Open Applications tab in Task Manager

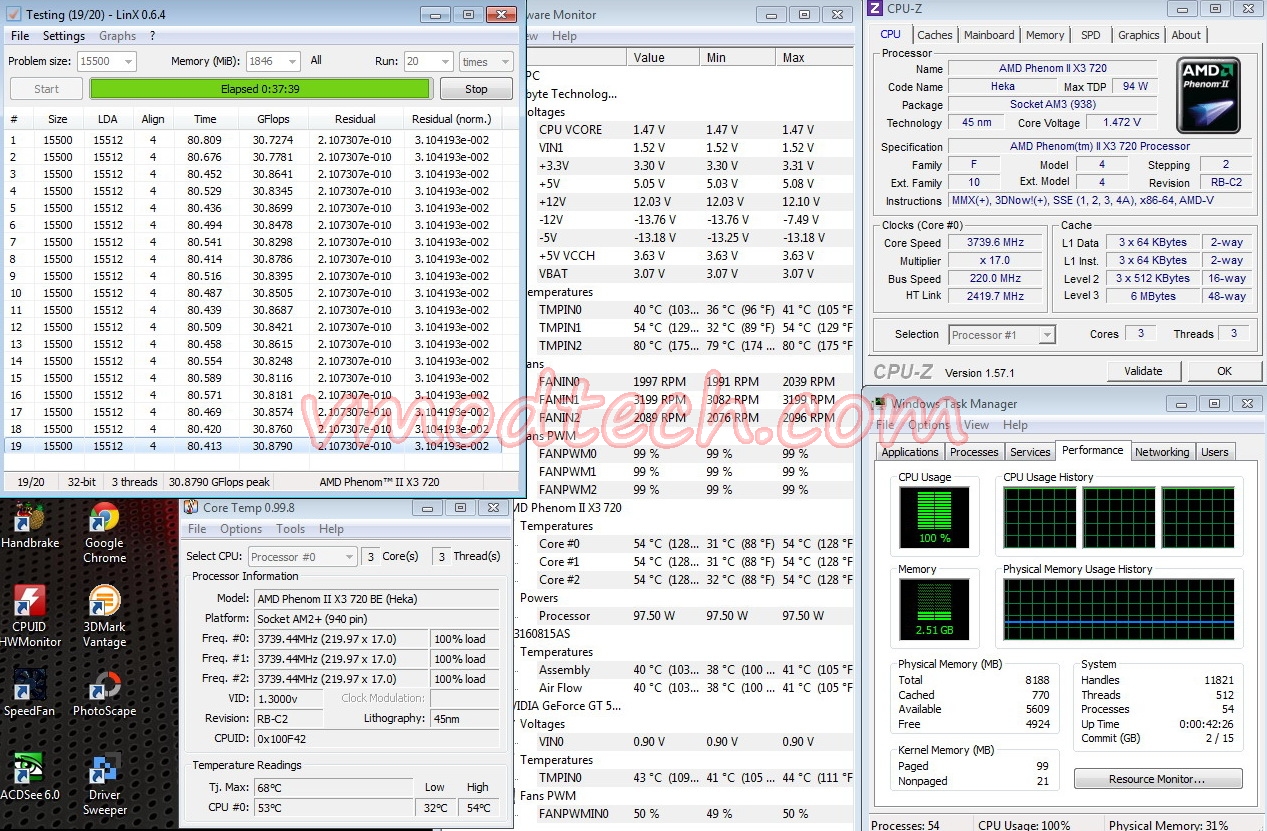(x=910, y=452)
